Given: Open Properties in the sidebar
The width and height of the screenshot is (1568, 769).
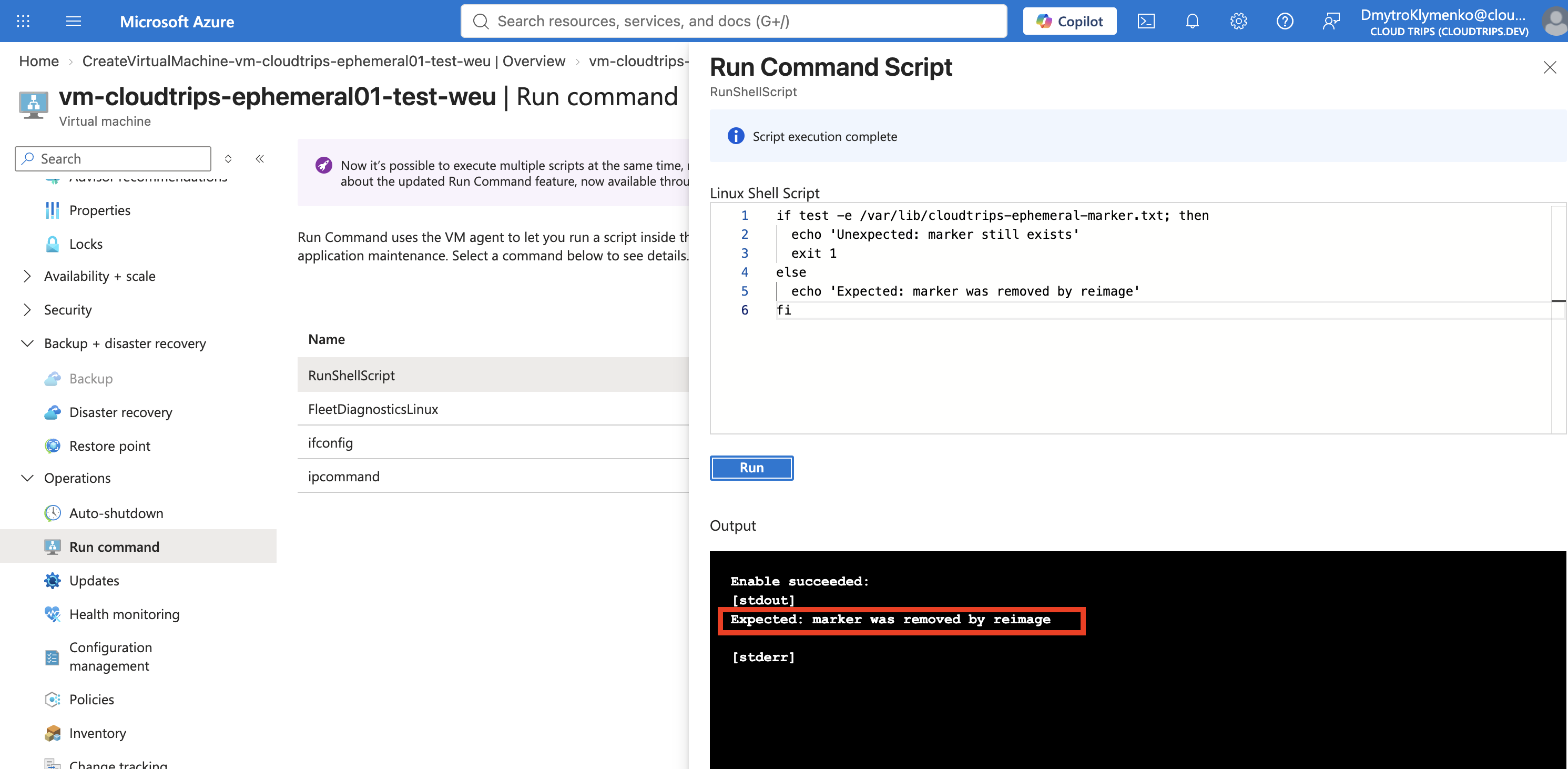Looking at the screenshot, I should [100, 210].
